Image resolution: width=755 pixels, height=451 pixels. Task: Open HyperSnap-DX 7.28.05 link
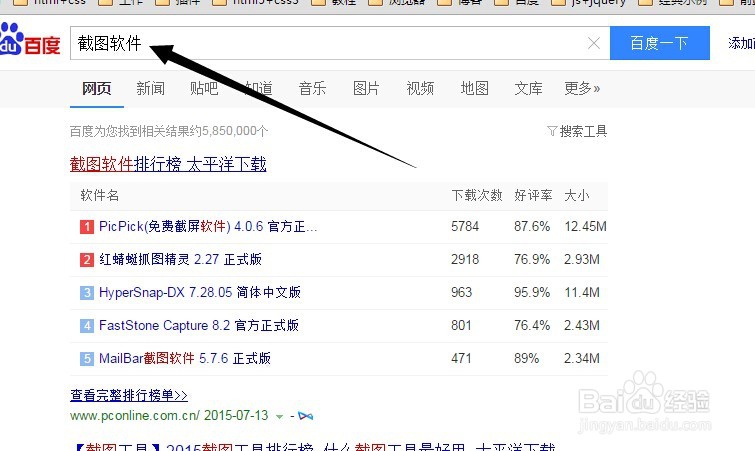pyautogui.click(x=200, y=292)
